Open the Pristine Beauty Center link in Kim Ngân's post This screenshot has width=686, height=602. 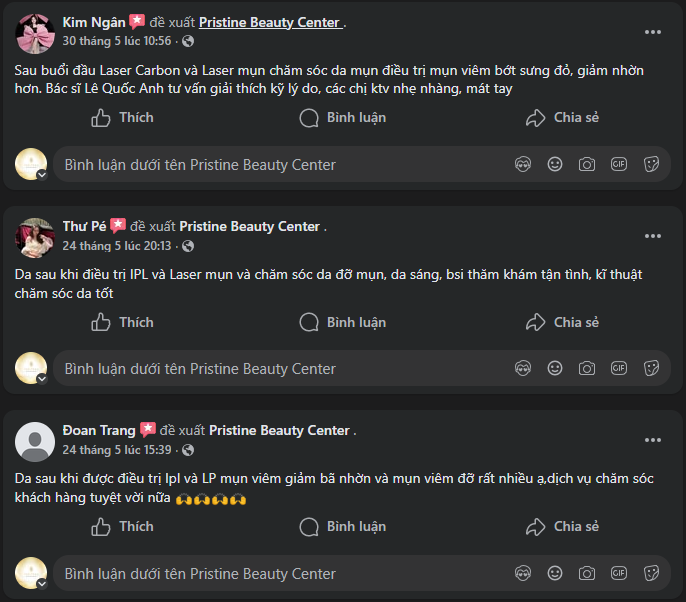pos(270,22)
